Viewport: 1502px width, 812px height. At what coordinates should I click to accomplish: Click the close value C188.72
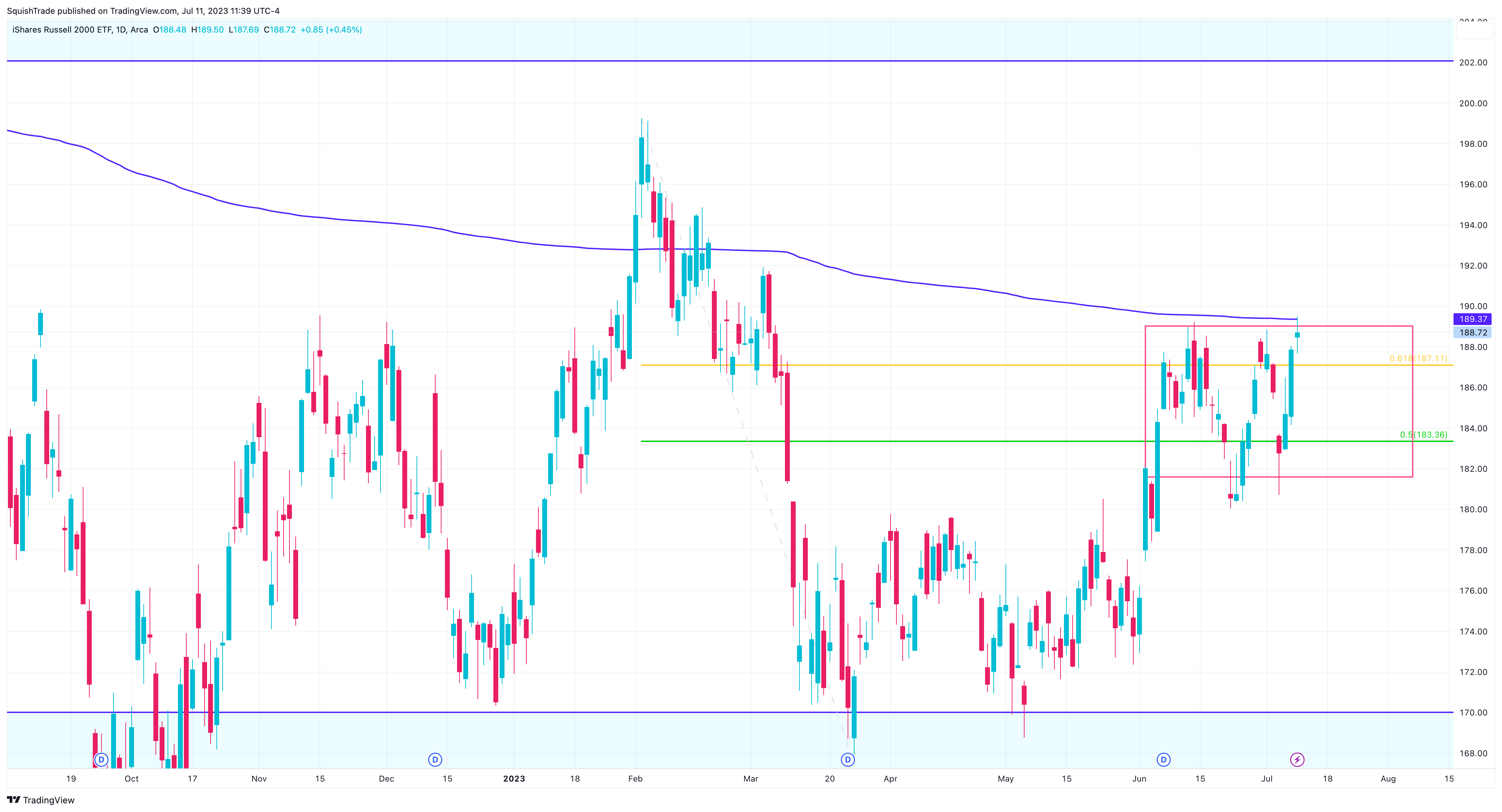tap(280, 30)
